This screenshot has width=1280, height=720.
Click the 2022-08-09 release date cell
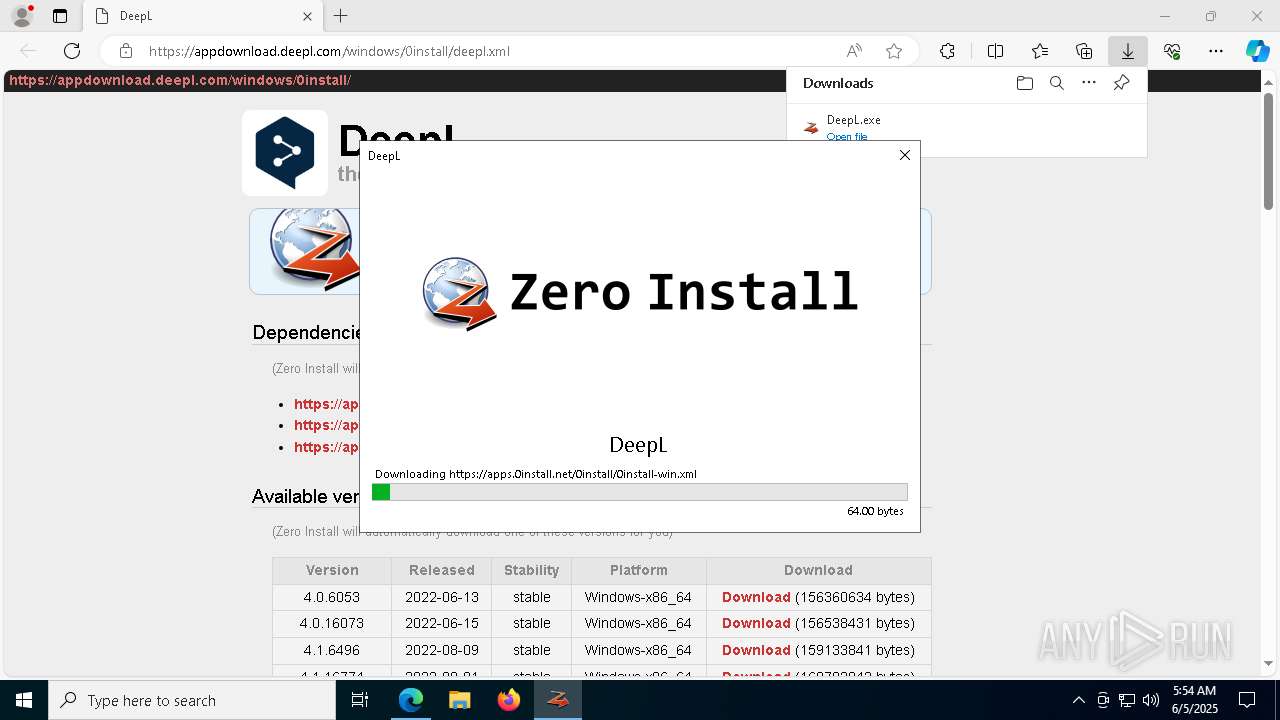[x=441, y=650]
